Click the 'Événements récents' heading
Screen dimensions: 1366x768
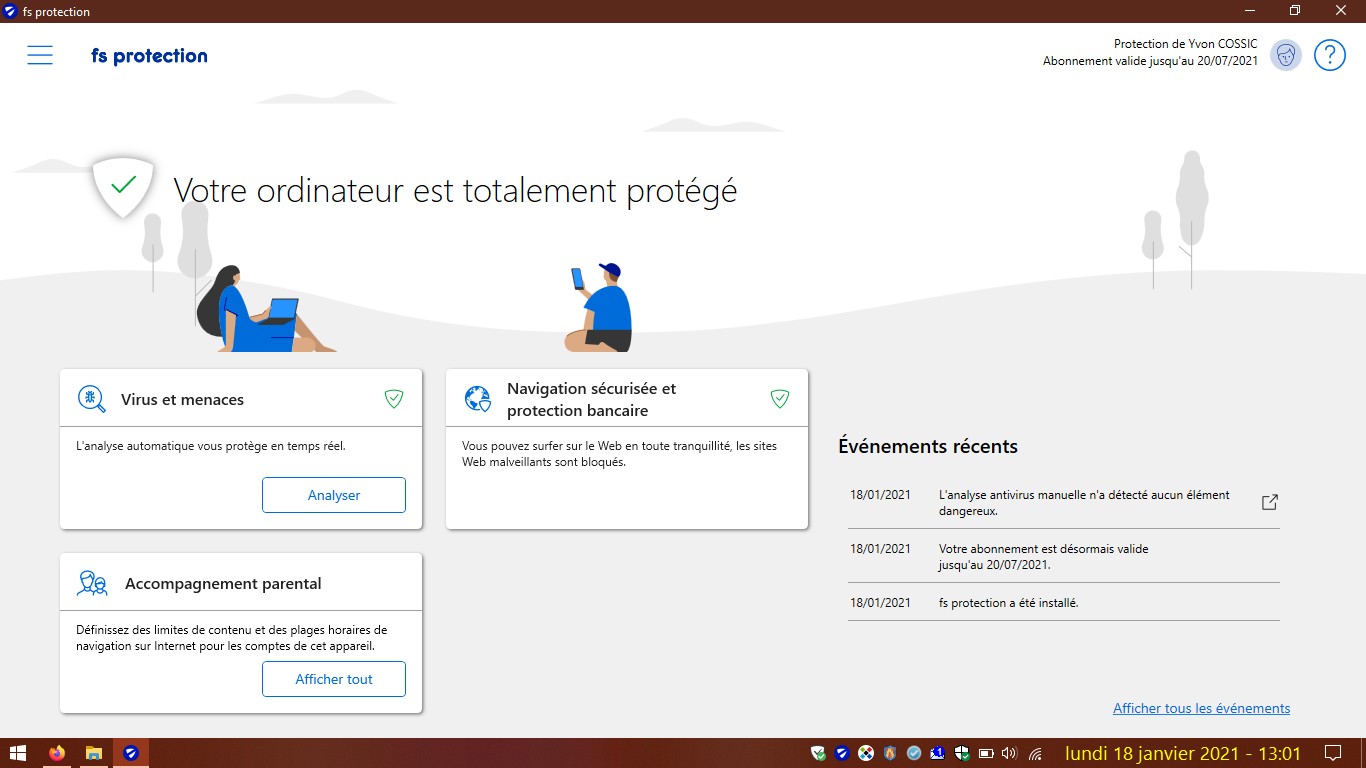928,447
